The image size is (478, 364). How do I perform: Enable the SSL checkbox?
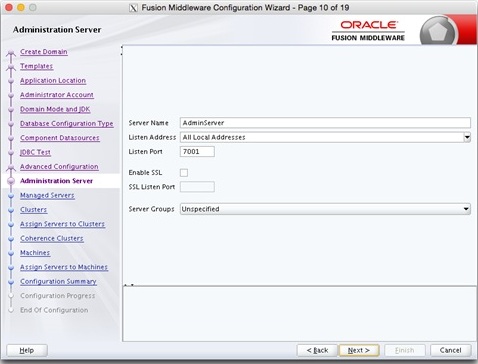pos(184,173)
